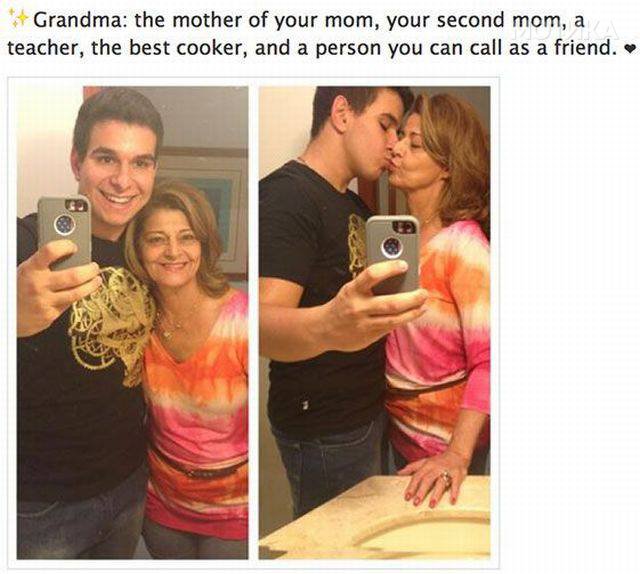Click the gray phone case in the right photo

tap(393, 253)
